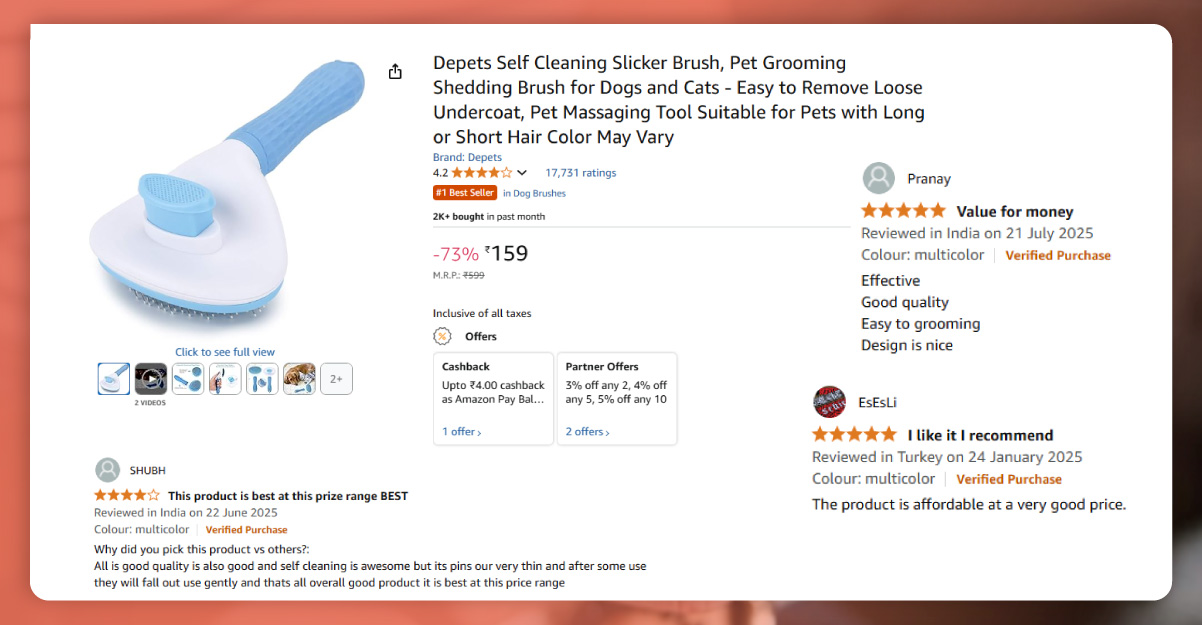Image resolution: width=1202 pixels, height=625 pixels.
Task: Select the hand holding brush thumbnail
Action: point(225,378)
